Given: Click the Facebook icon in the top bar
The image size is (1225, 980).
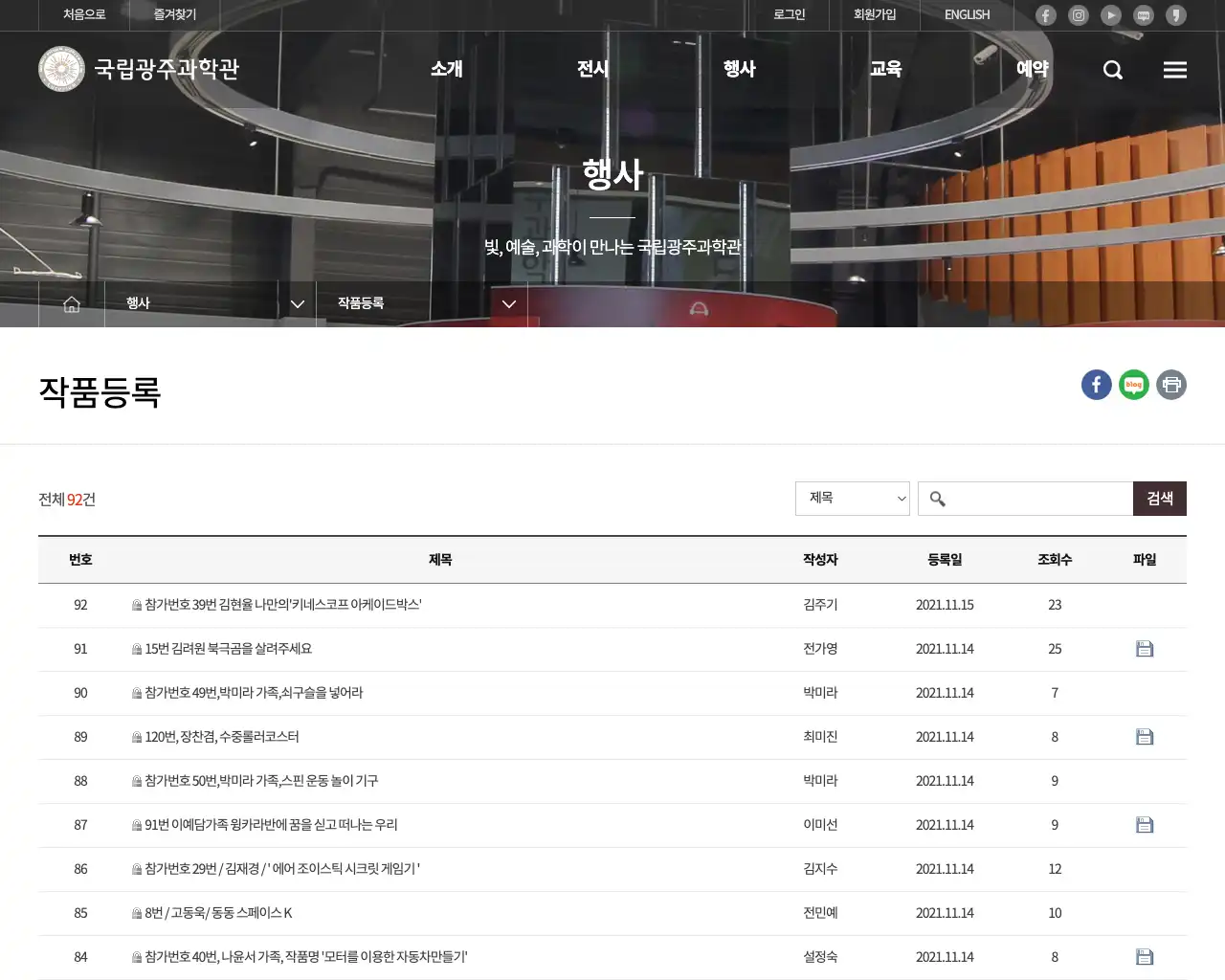Looking at the screenshot, I should [1045, 14].
